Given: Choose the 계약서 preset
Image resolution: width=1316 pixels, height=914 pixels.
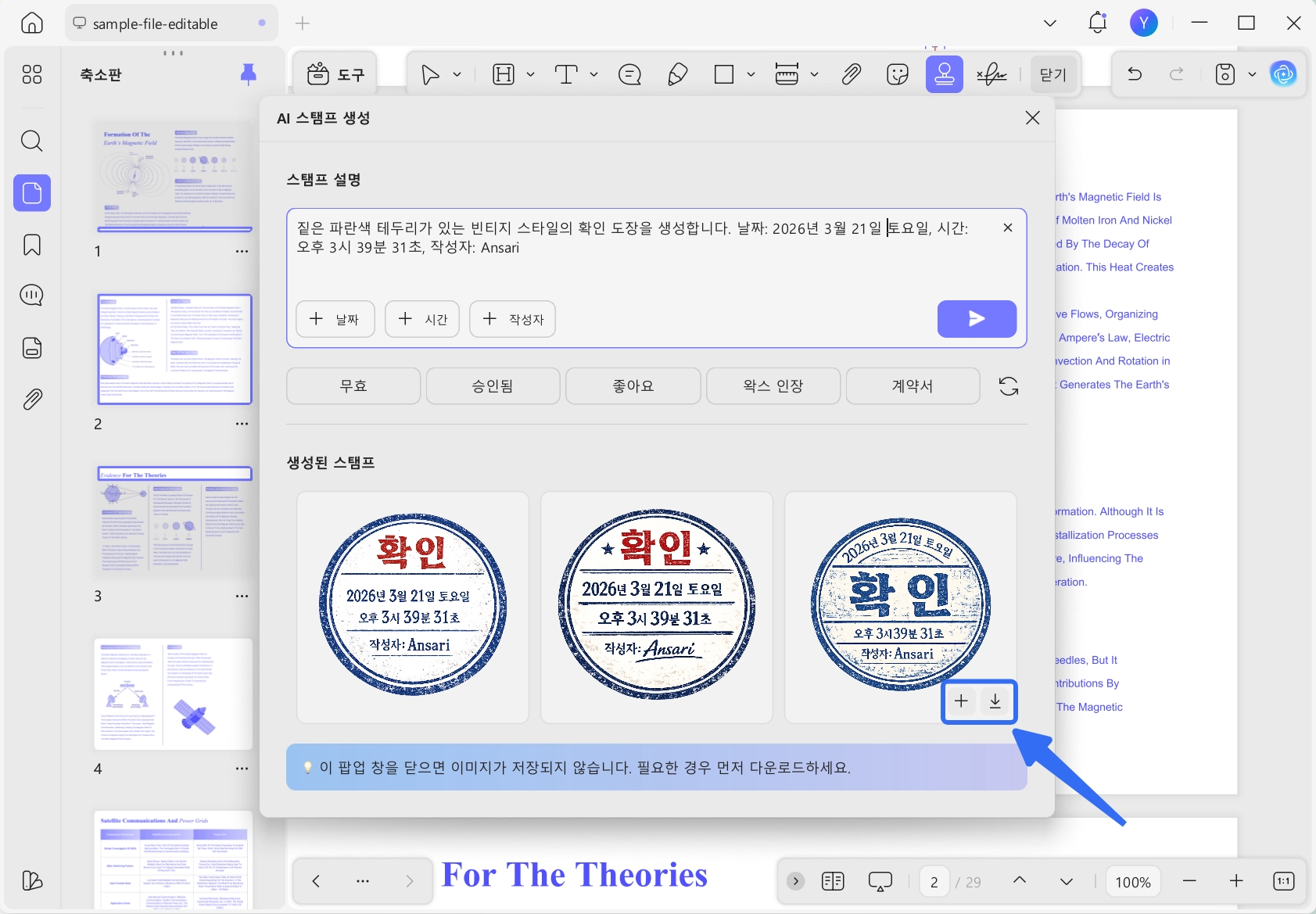Looking at the screenshot, I should 913,386.
